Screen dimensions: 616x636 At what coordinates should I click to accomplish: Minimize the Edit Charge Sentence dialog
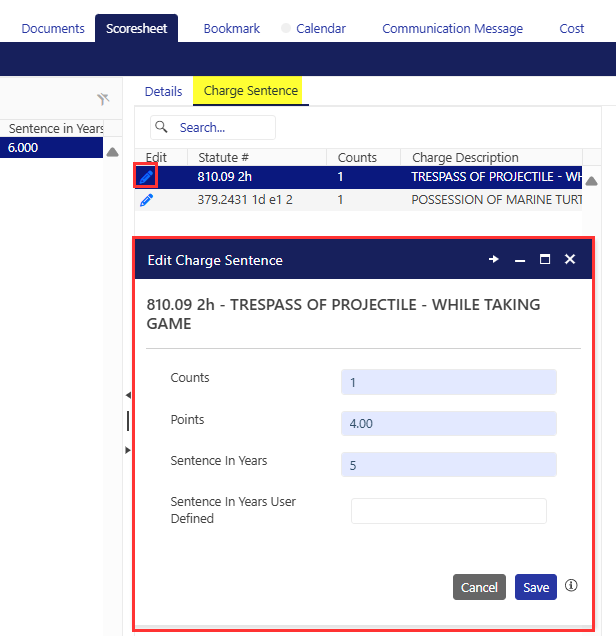520,260
